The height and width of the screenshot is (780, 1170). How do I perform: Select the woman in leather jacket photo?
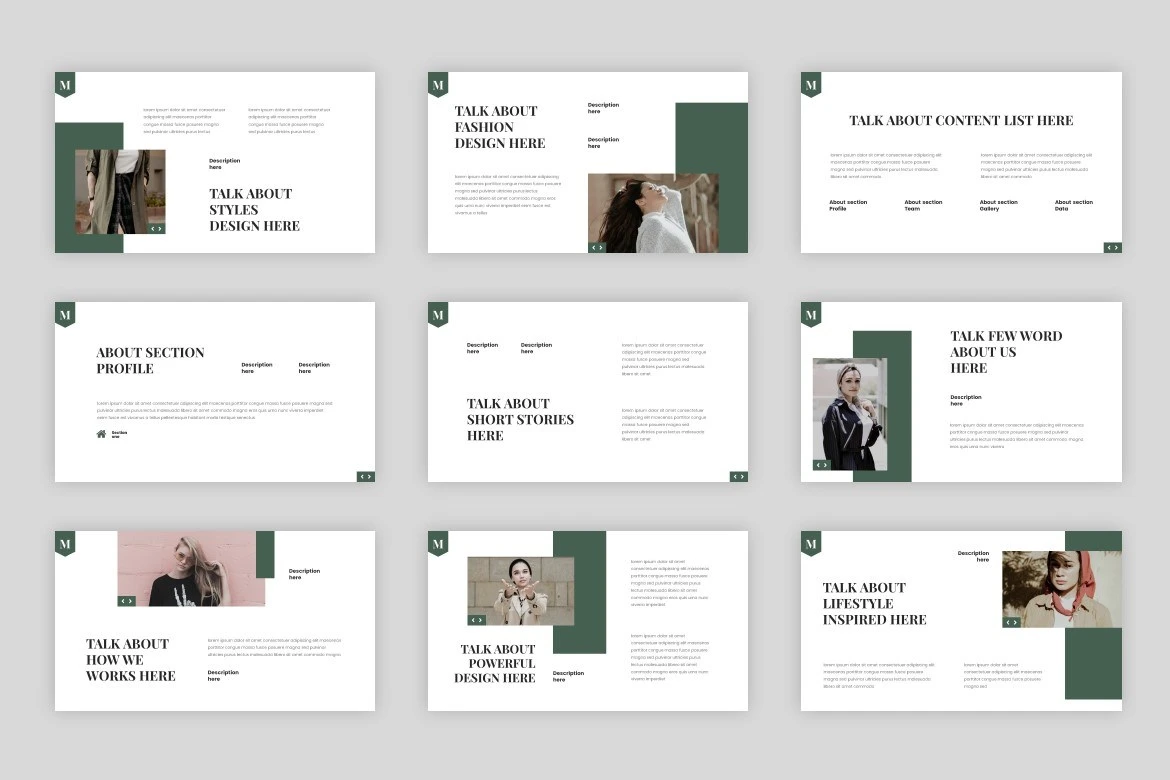click(x=849, y=413)
